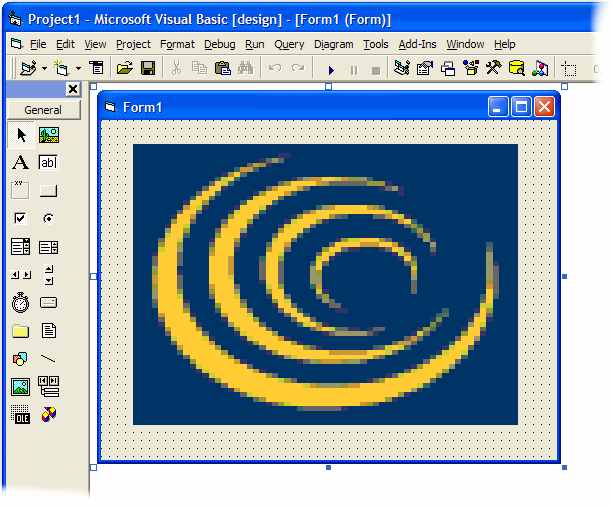612x506 pixels.
Task: Select the TextBox tool
Action: pyautogui.click(x=48, y=162)
